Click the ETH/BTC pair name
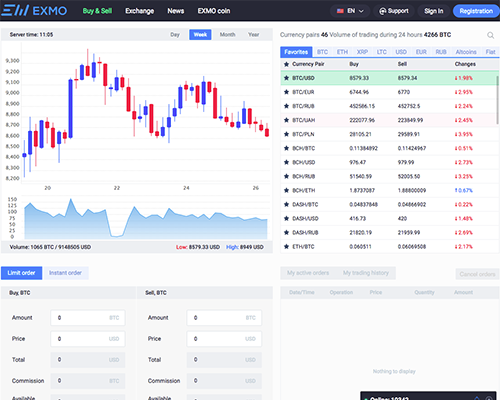Viewport: 500px width, 400px height. click(x=303, y=247)
